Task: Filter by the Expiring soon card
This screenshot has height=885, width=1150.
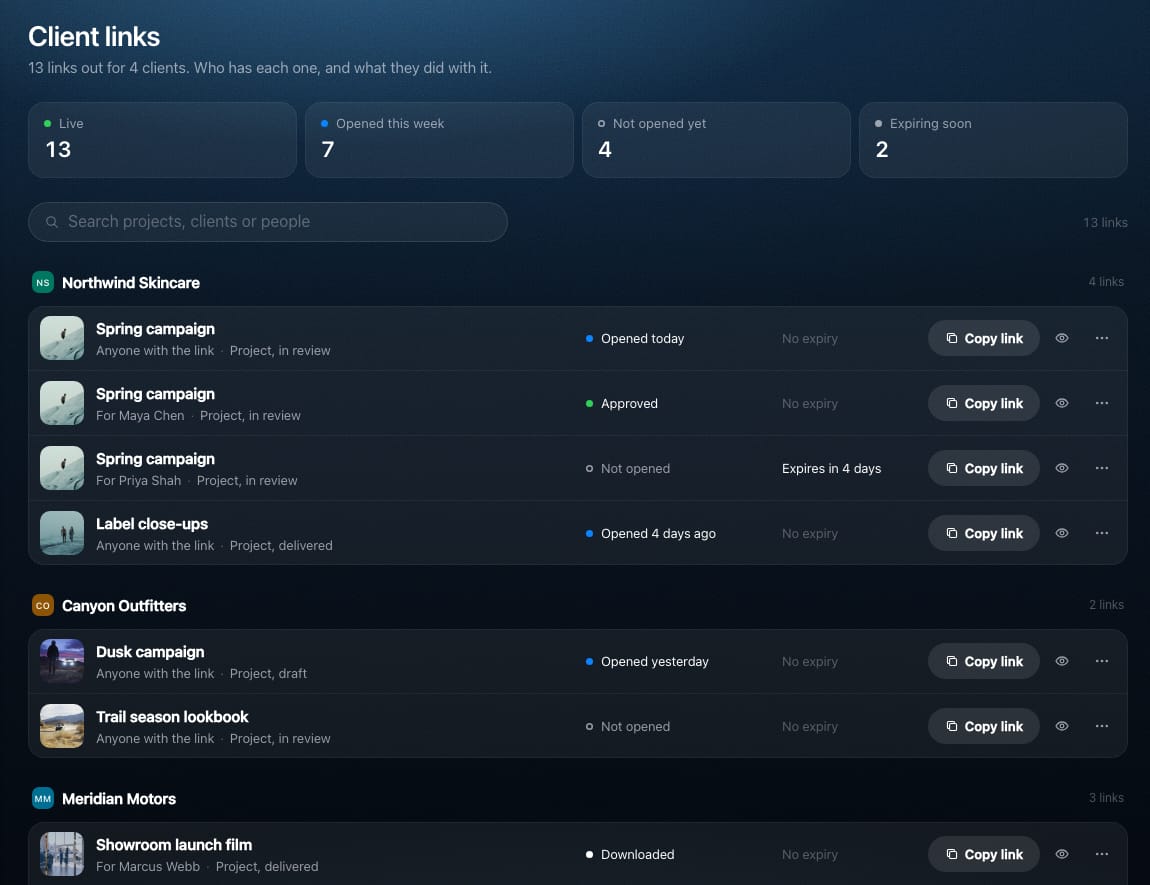Action: tap(993, 139)
